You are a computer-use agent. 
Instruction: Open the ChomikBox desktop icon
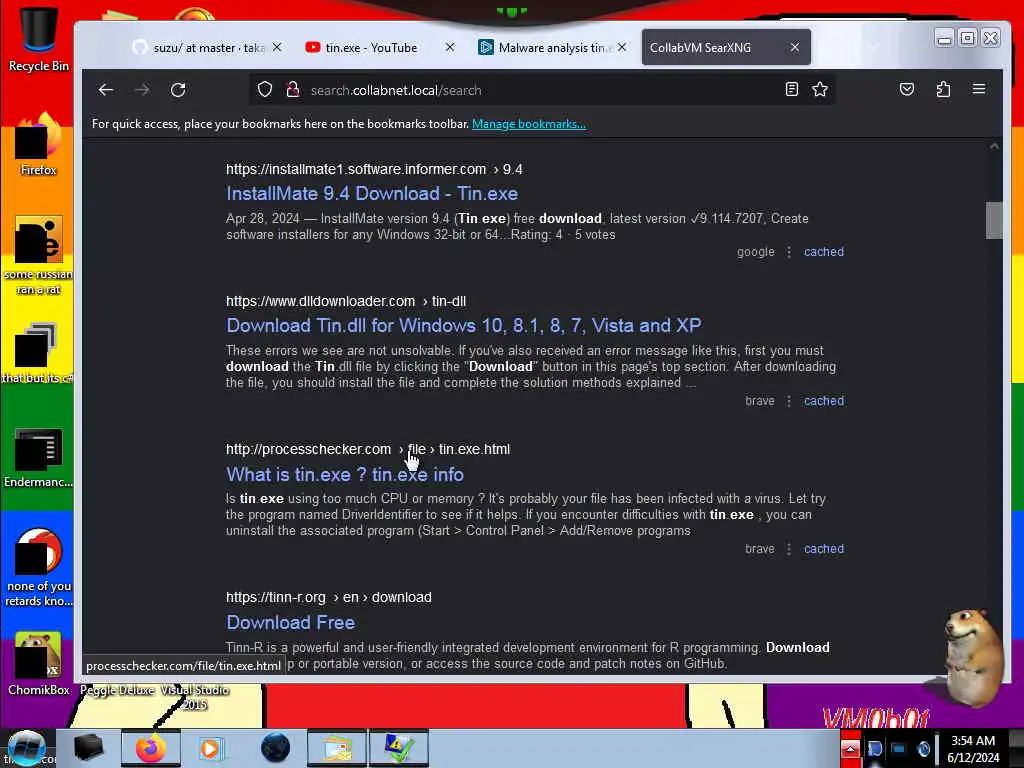[38, 663]
